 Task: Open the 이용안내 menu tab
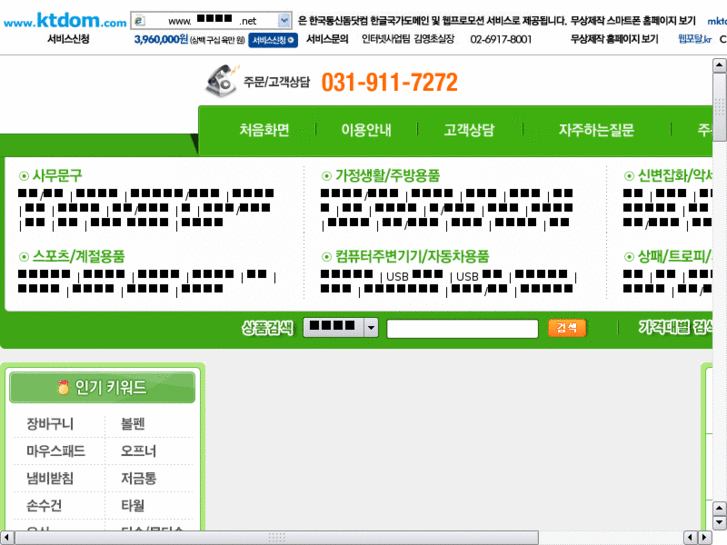(x=366, y=130)
